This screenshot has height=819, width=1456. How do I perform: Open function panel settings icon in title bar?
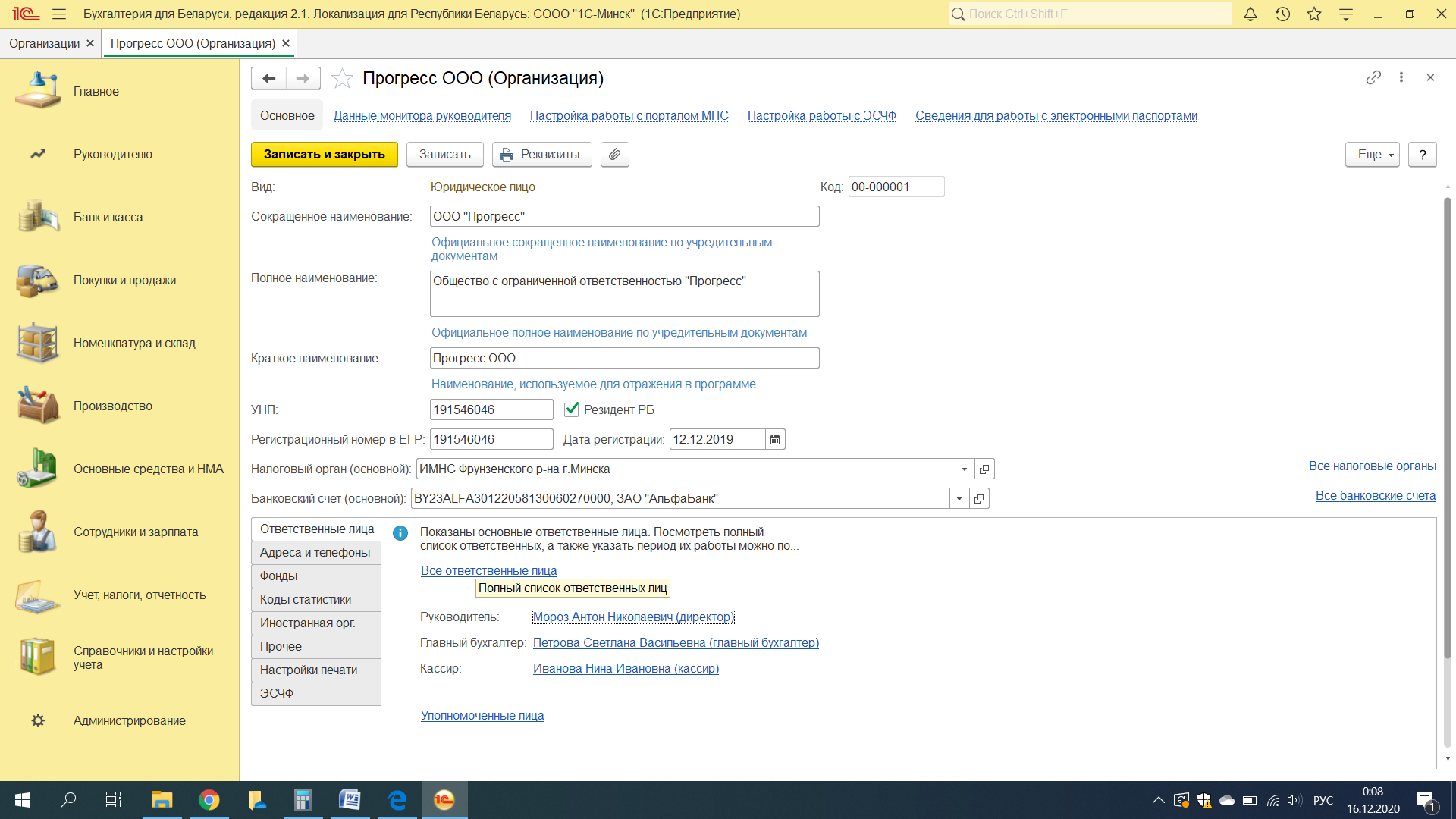[1346, 14]
